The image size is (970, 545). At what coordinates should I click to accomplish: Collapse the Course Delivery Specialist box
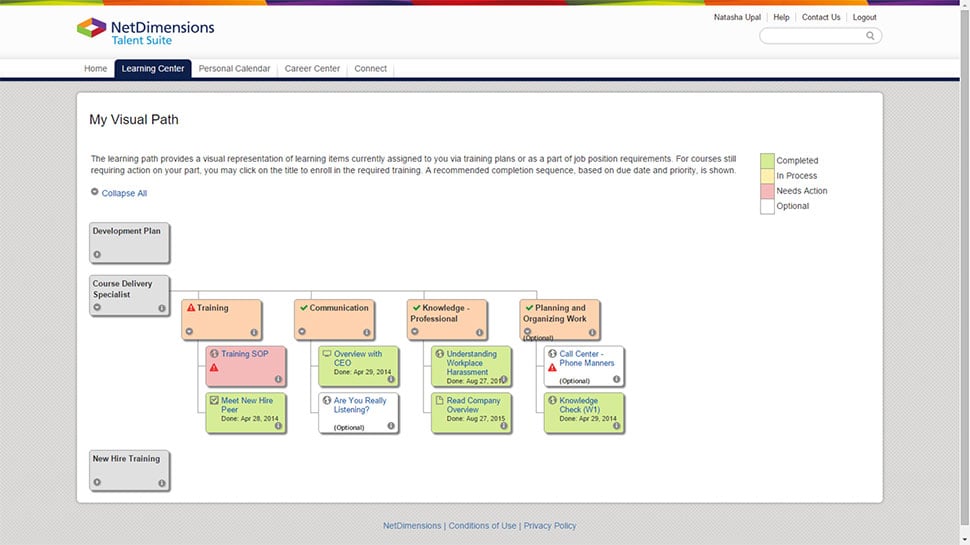tap(97, 307)
